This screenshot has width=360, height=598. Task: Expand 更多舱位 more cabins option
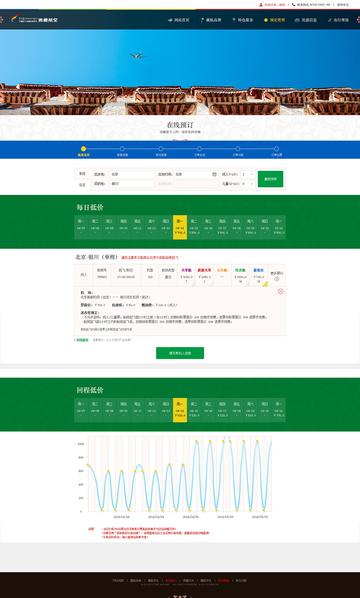(277, 276)
